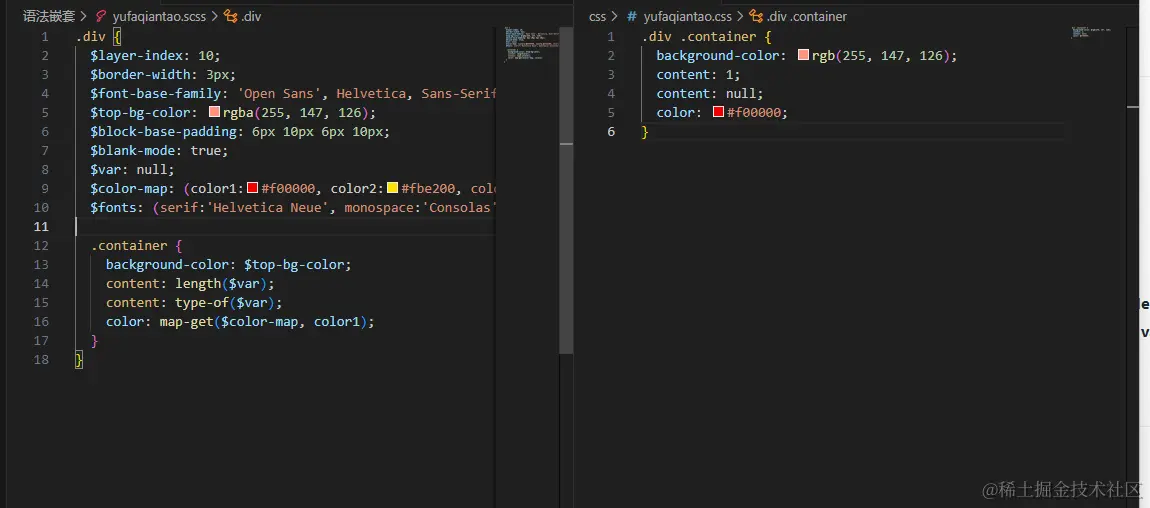The image size is (1150, 508).
Task: Click the $blank-mode: true; line
Action: 159,150
